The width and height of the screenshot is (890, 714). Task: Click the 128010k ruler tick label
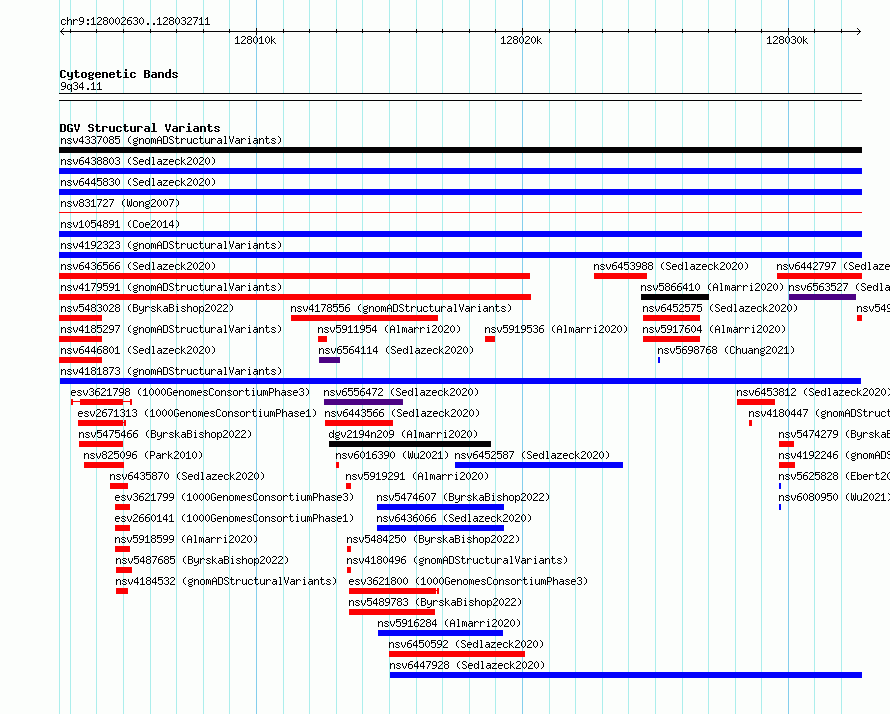tap(255, 40)
